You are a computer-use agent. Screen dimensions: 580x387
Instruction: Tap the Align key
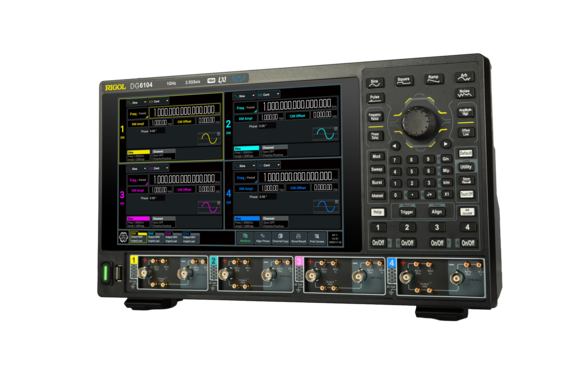[437, 212]
